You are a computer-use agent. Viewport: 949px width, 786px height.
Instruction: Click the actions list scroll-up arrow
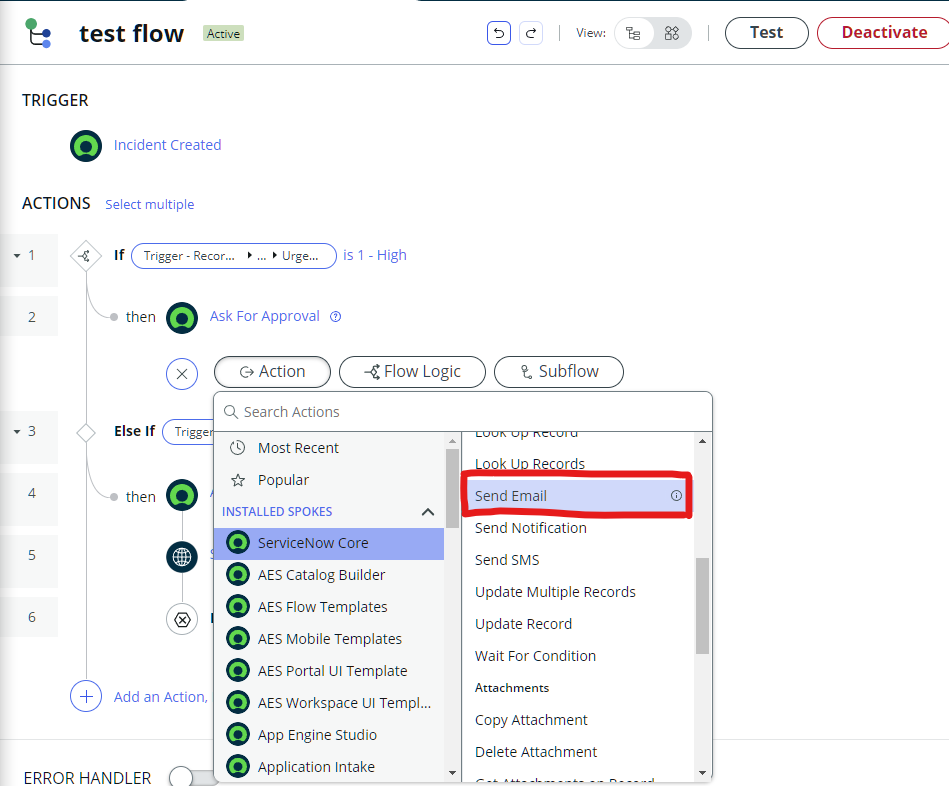click(702, 441)
